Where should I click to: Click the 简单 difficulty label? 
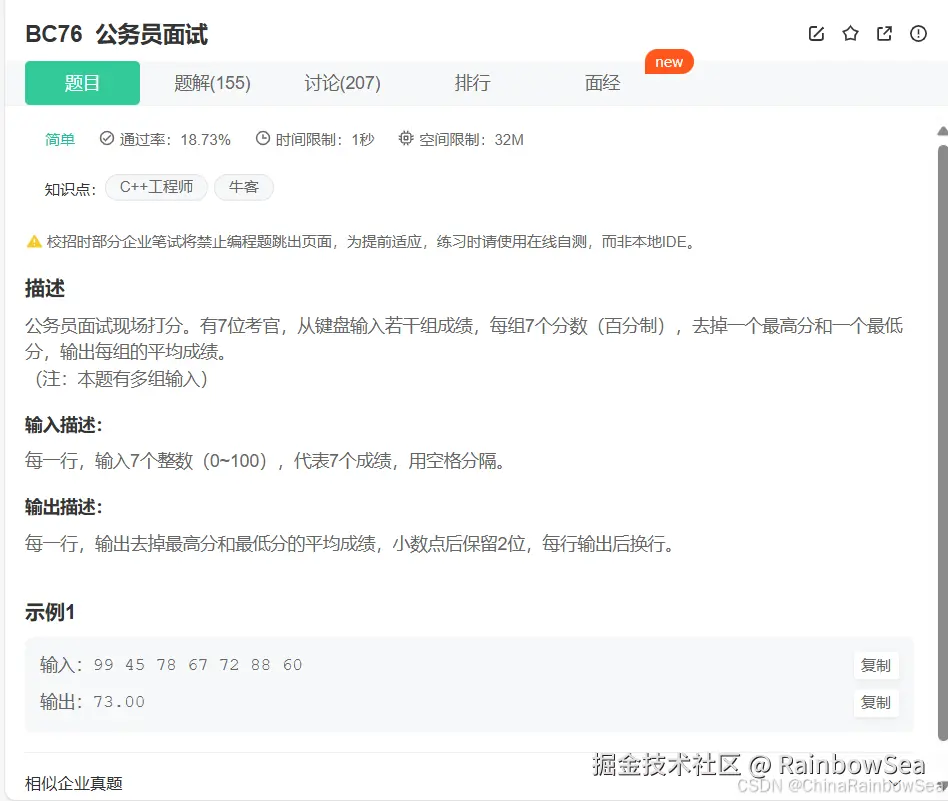[x=60, y=139]
